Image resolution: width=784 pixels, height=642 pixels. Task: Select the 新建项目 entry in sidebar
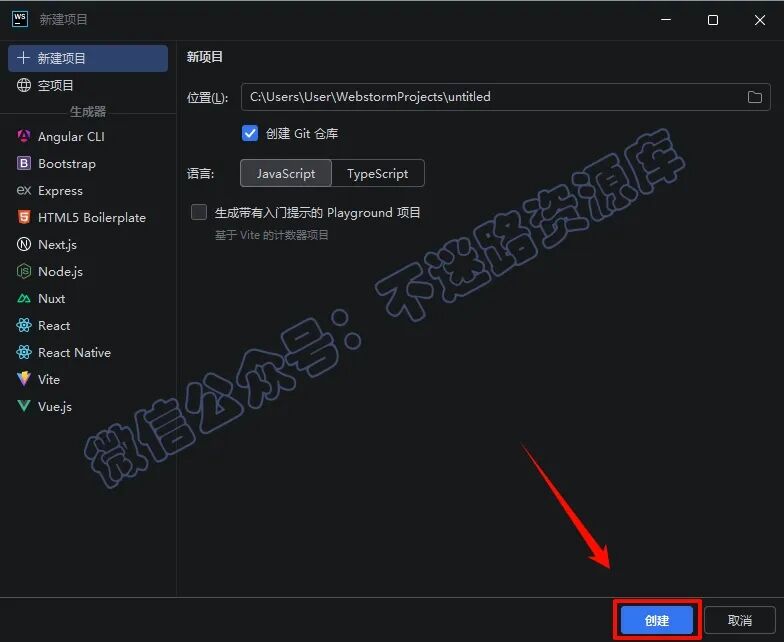(x=88, y=58)
